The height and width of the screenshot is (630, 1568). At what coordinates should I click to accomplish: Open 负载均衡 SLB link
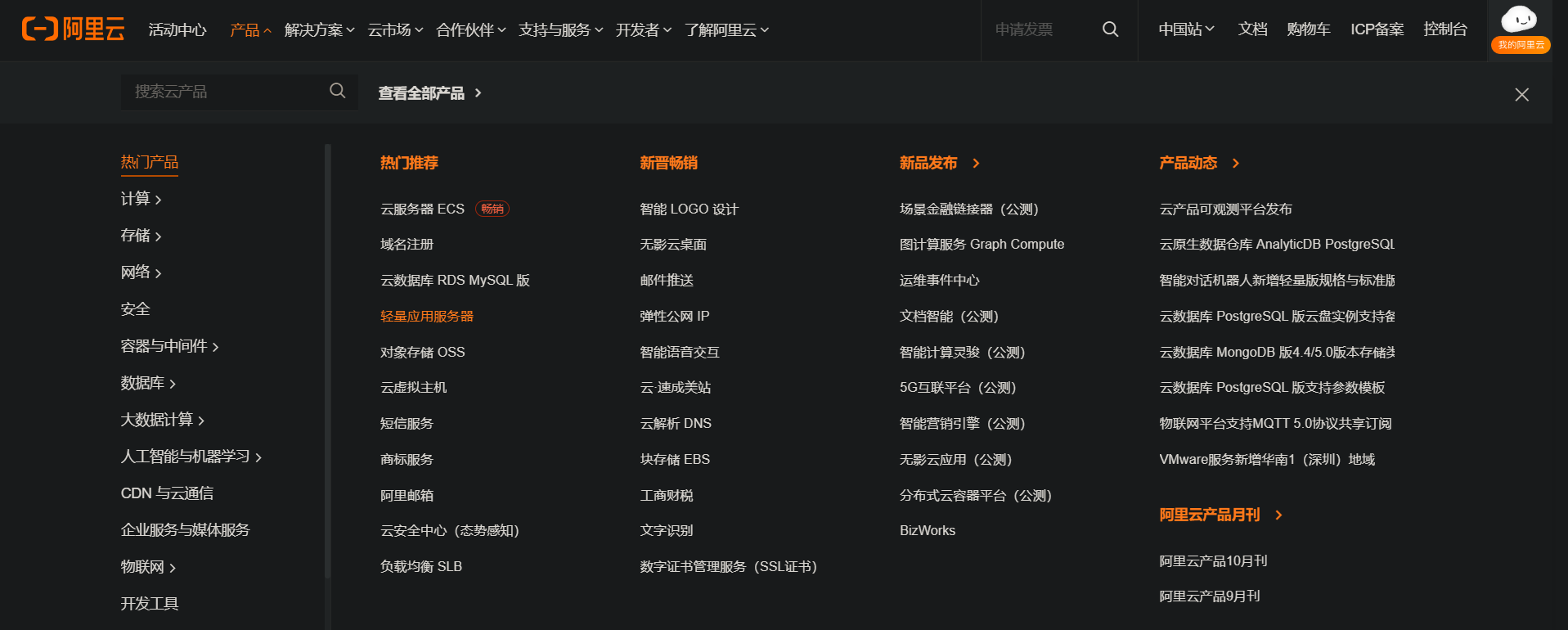click(421, 567)
